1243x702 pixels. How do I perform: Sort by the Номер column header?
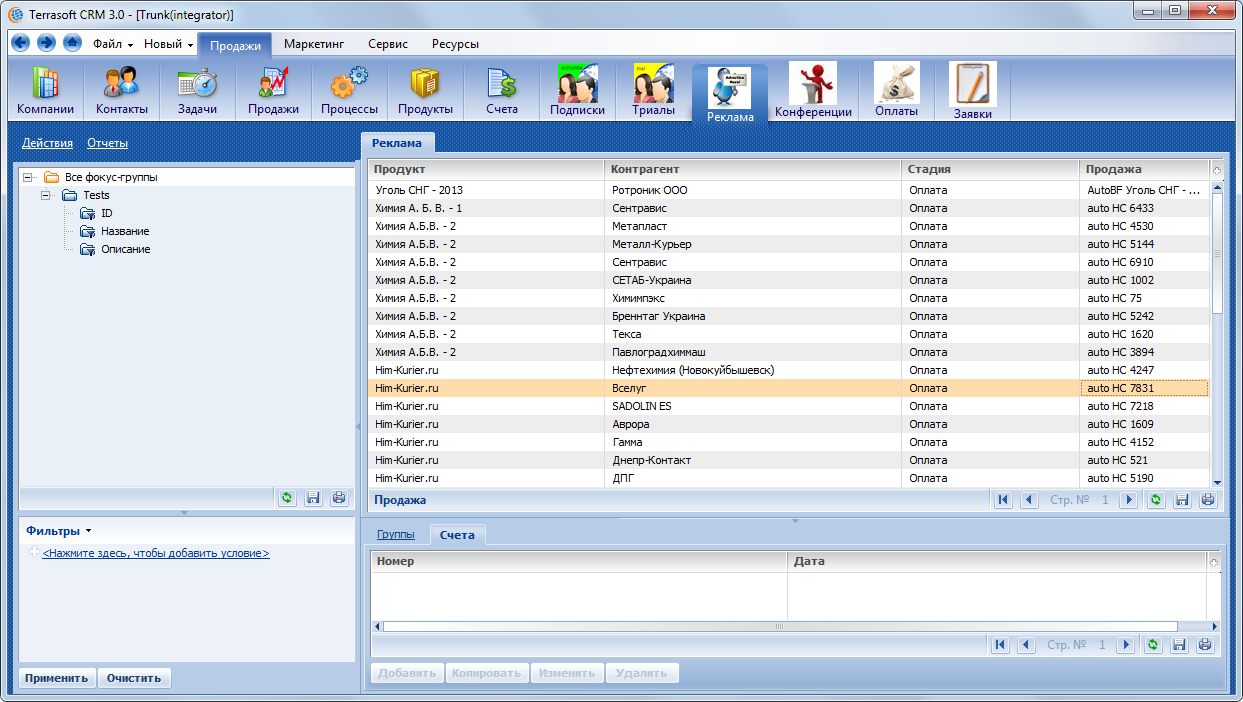[579, 562]
